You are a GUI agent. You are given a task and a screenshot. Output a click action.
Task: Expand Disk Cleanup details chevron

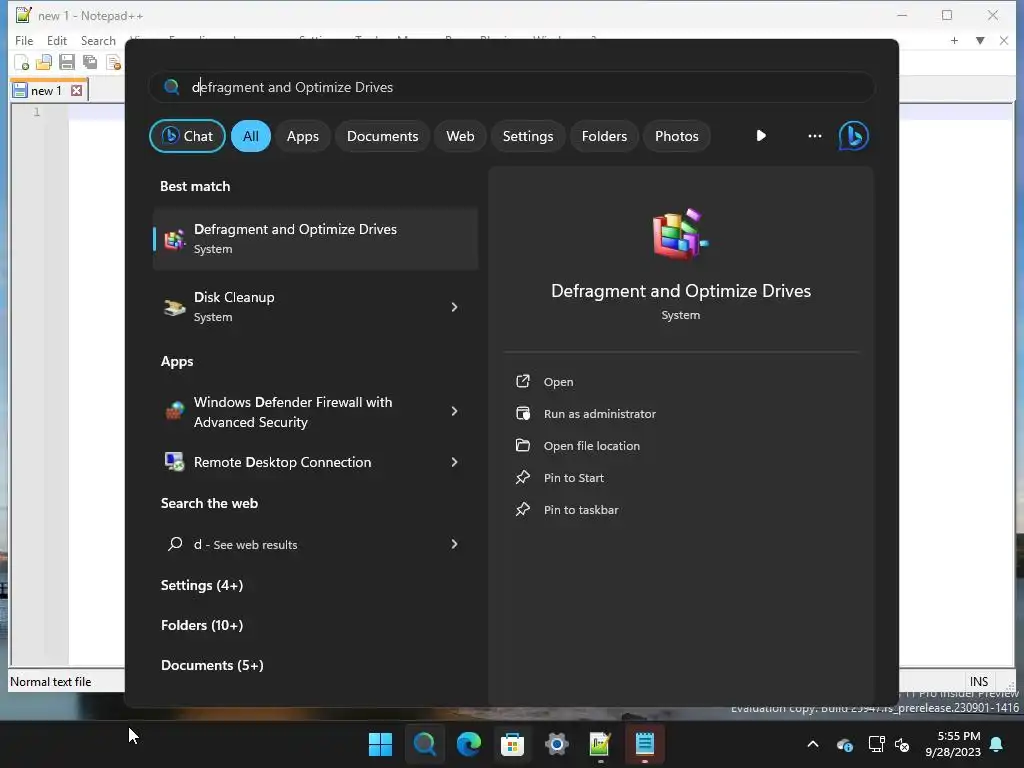tap(455, 306)
